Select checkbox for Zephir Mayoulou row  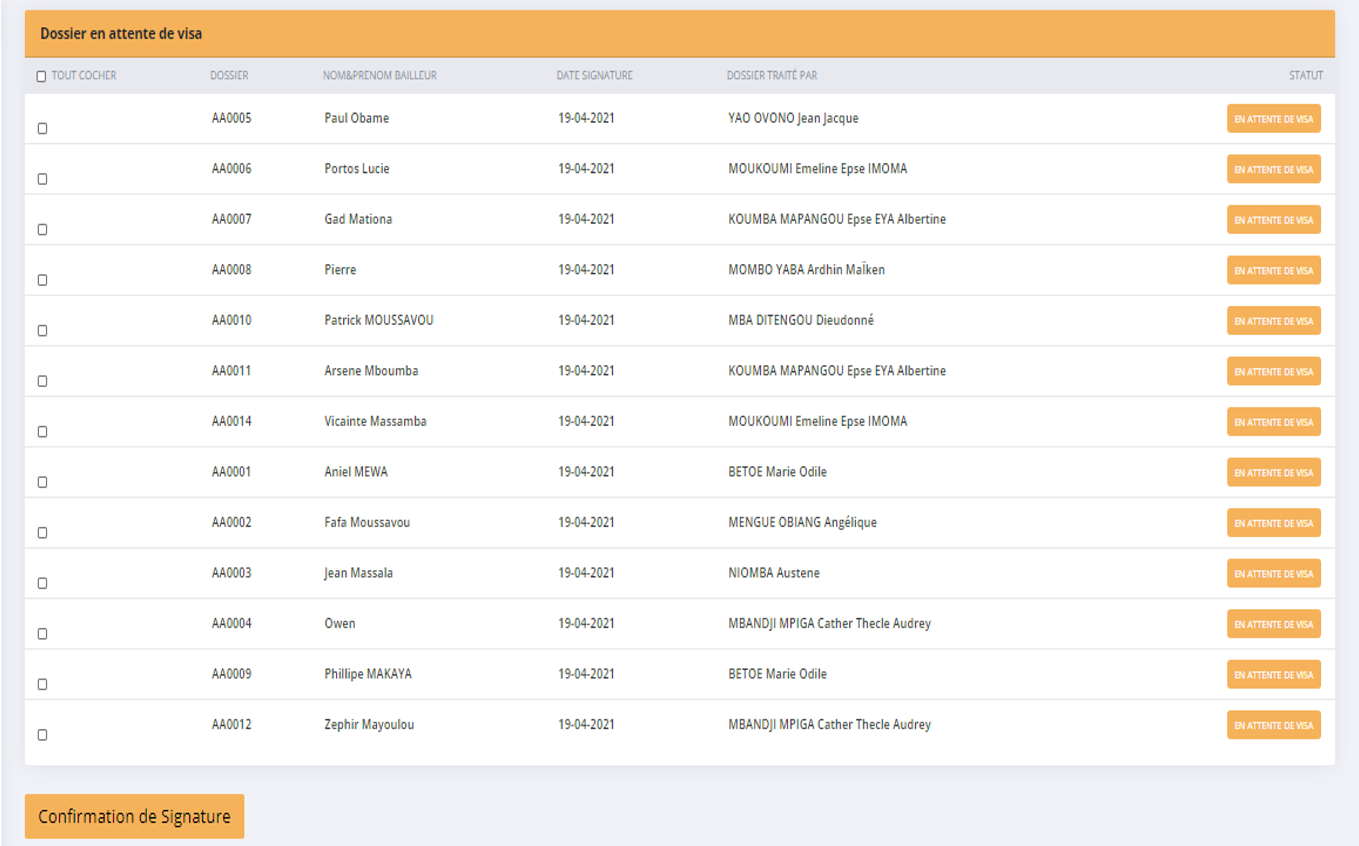[42, 735]
